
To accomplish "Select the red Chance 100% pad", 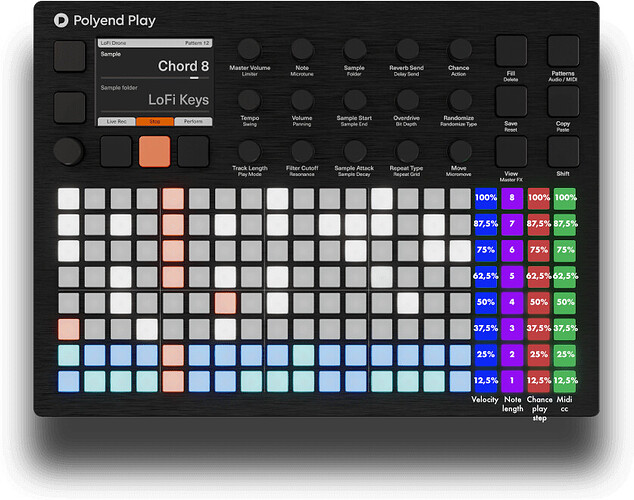I will 539,198.
